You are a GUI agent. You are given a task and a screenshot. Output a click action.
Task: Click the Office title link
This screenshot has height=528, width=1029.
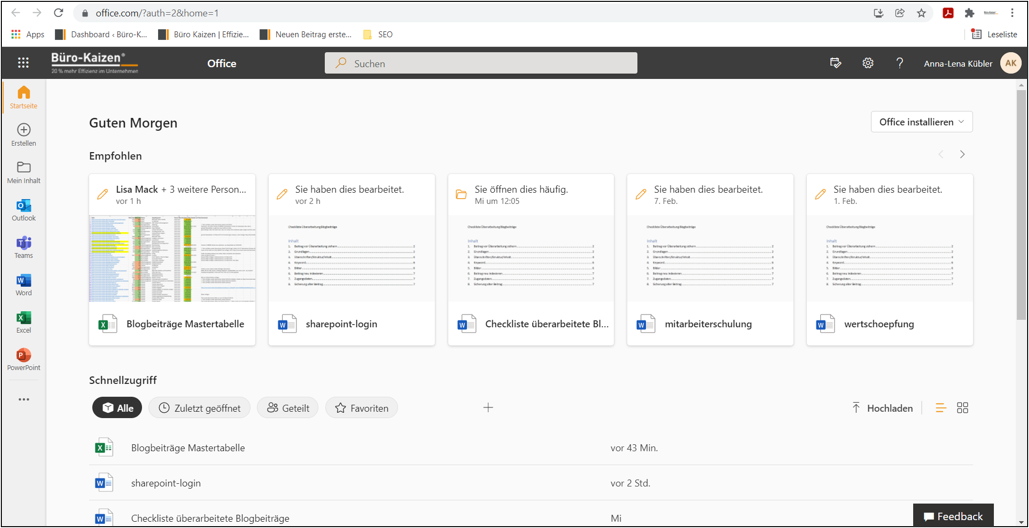(x=222, y=64)
